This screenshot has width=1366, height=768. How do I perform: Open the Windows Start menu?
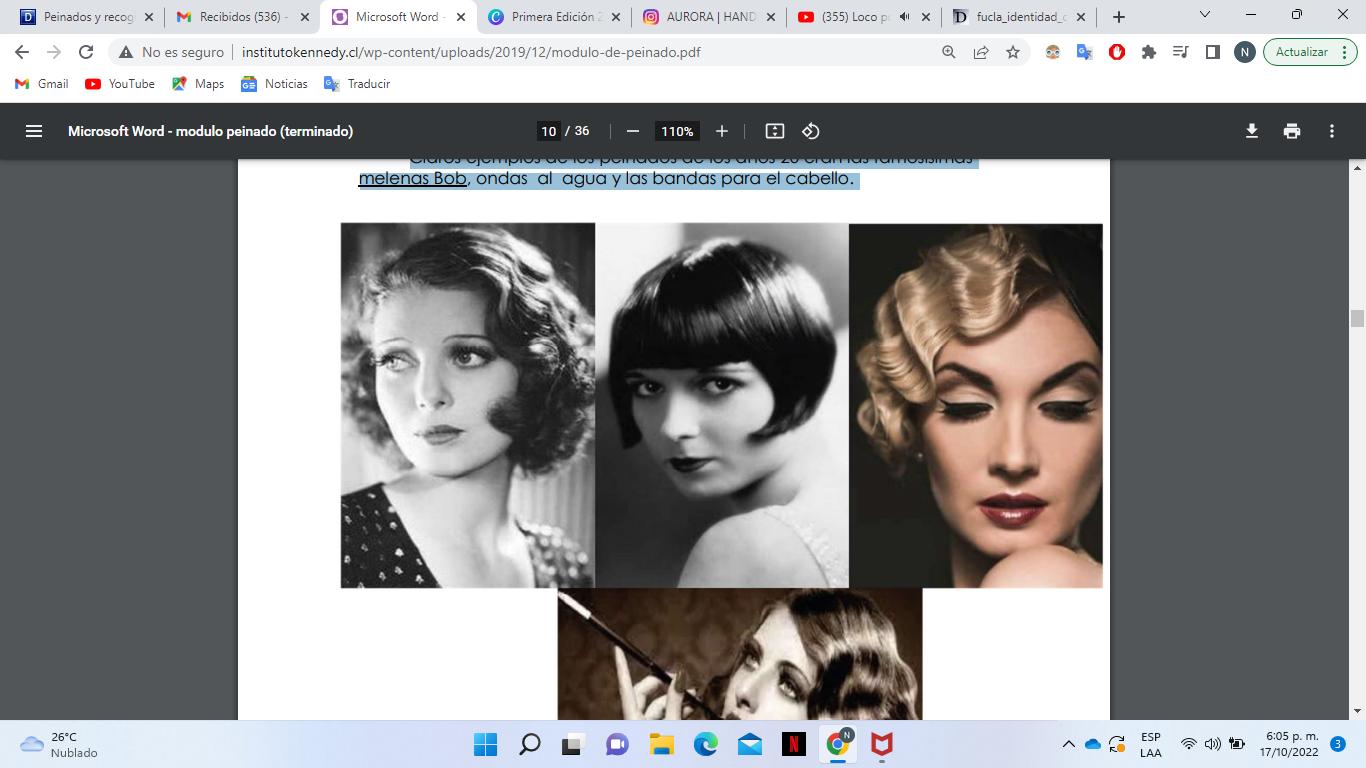coord(485,744)
